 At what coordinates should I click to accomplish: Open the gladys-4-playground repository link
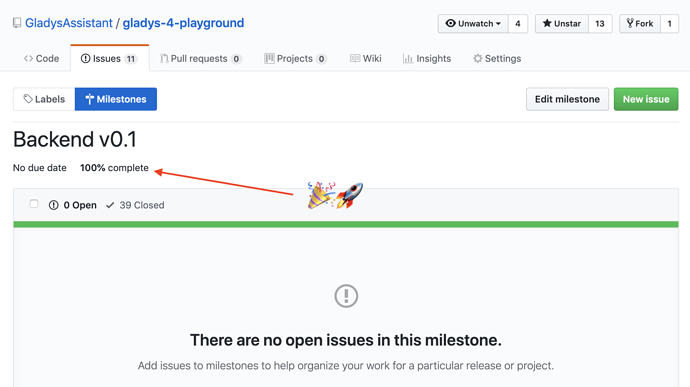coord(183,23)
